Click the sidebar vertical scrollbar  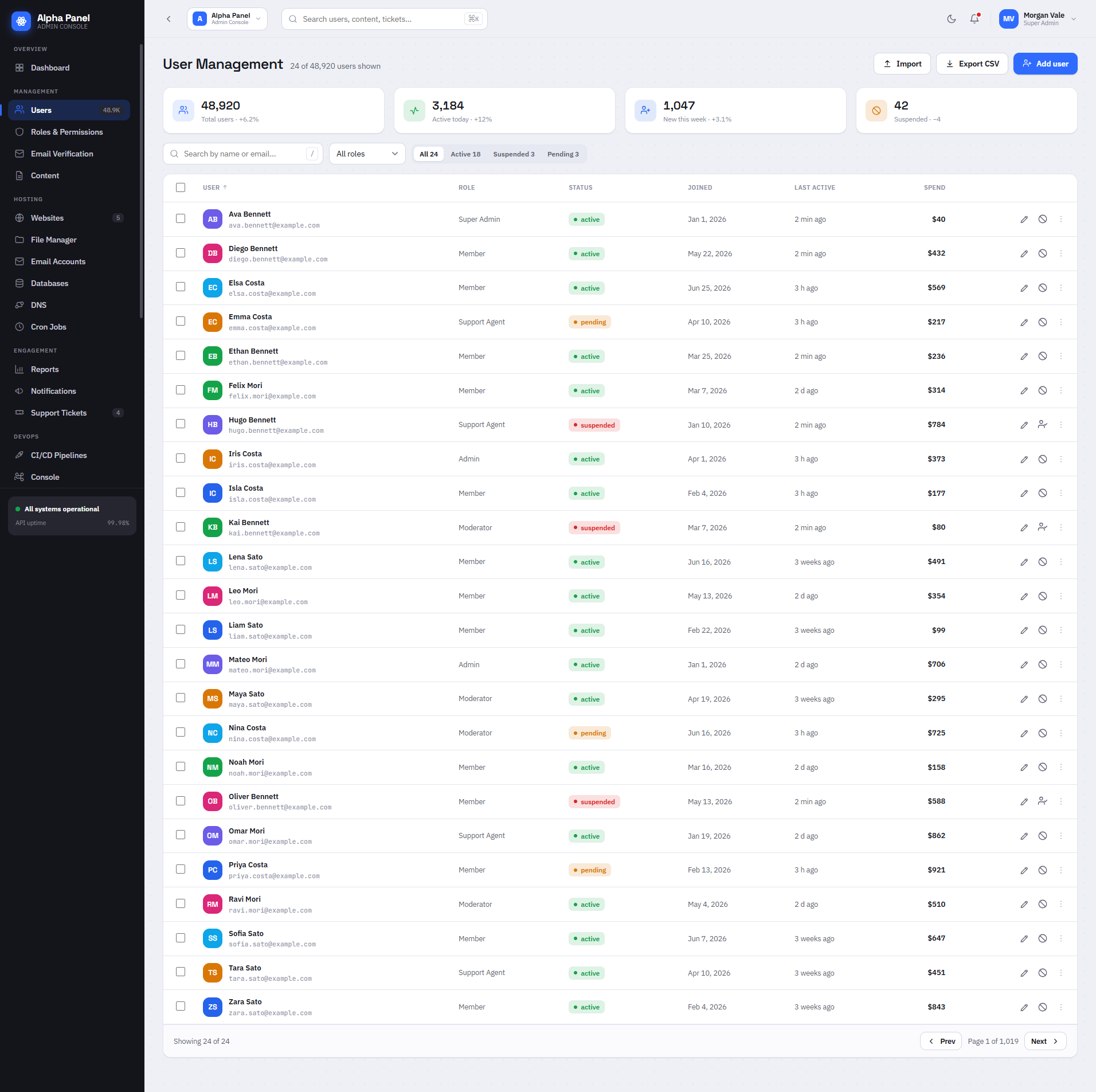tap(141, 181)
